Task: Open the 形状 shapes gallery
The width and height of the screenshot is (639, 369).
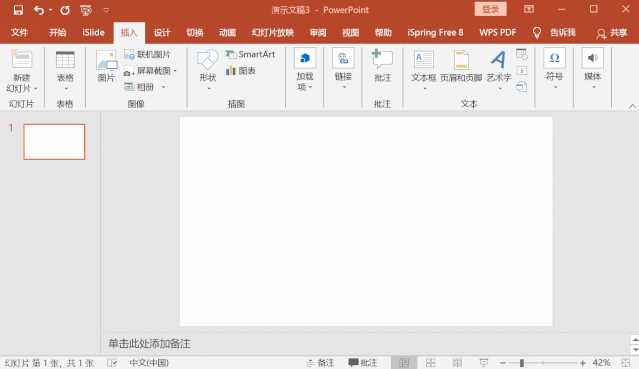Action: pos(208,70)
